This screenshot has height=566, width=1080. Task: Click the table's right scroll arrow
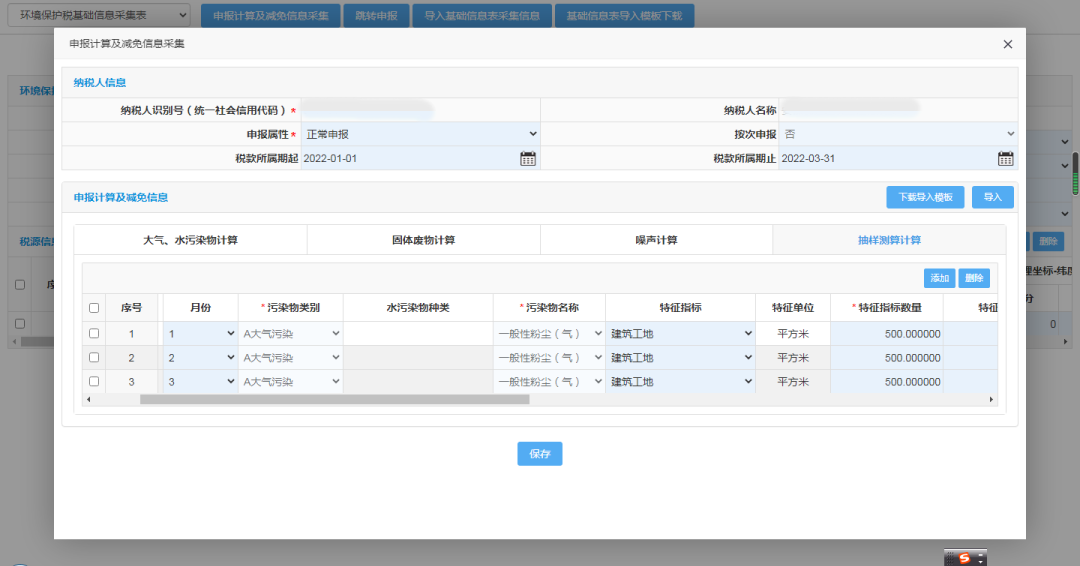pos(992,400)
